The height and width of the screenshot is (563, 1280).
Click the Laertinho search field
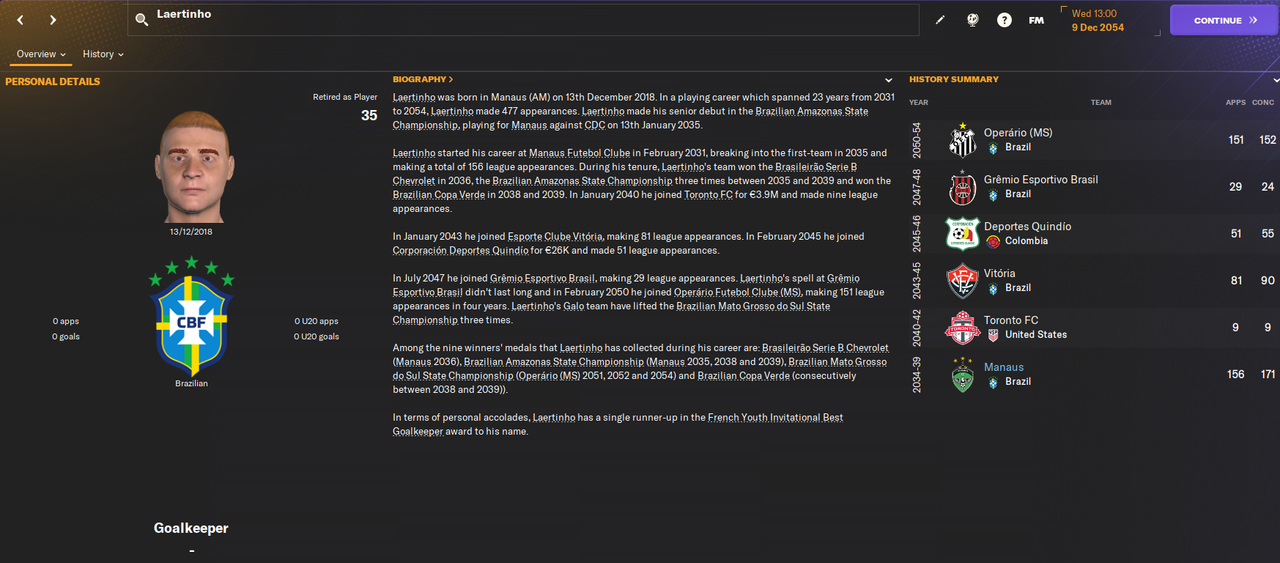tap(523, 20)
